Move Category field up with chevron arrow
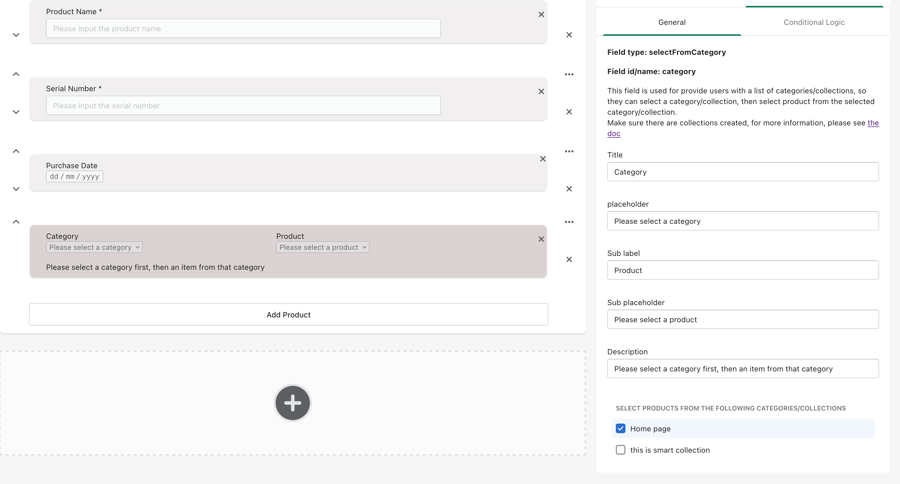The image size is (900, 484). point(16,222)
